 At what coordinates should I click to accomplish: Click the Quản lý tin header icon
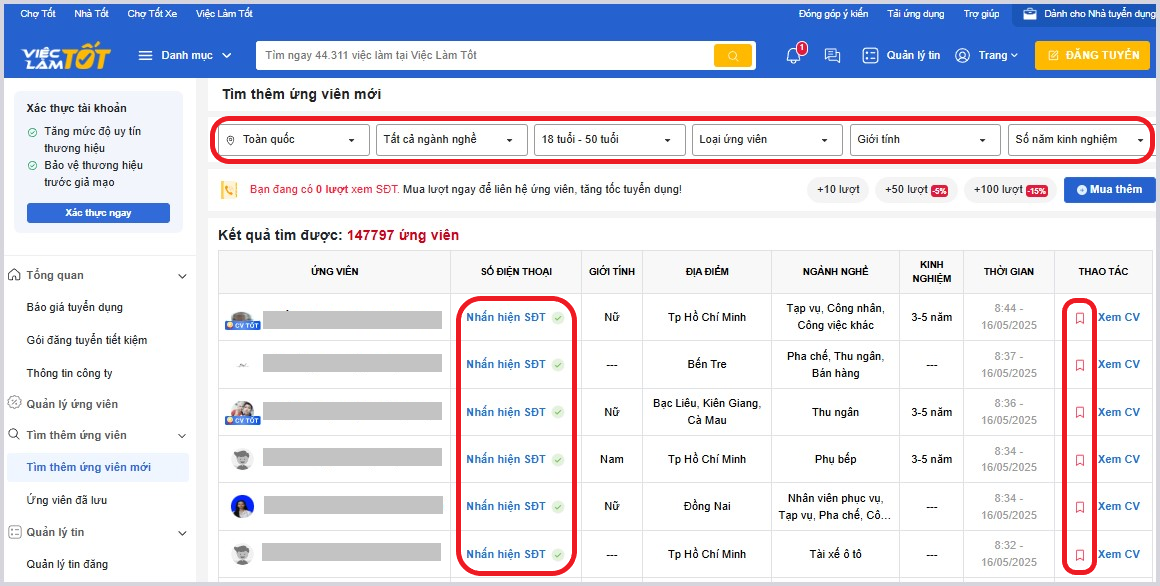coord(870,55)
